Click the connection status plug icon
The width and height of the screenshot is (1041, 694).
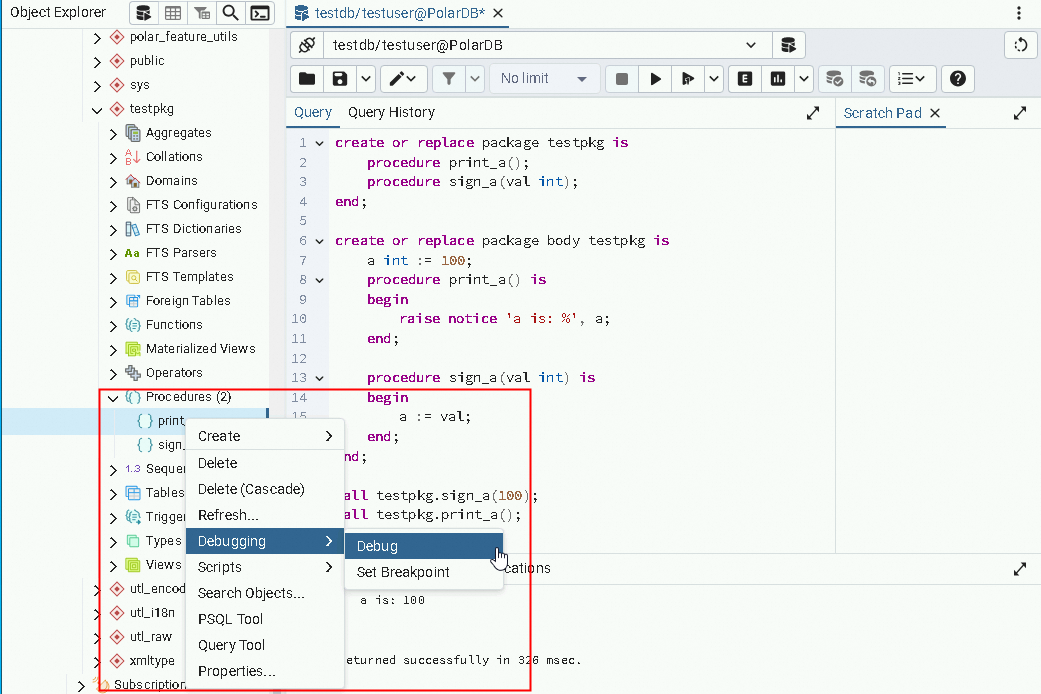[x=307, y=45]
